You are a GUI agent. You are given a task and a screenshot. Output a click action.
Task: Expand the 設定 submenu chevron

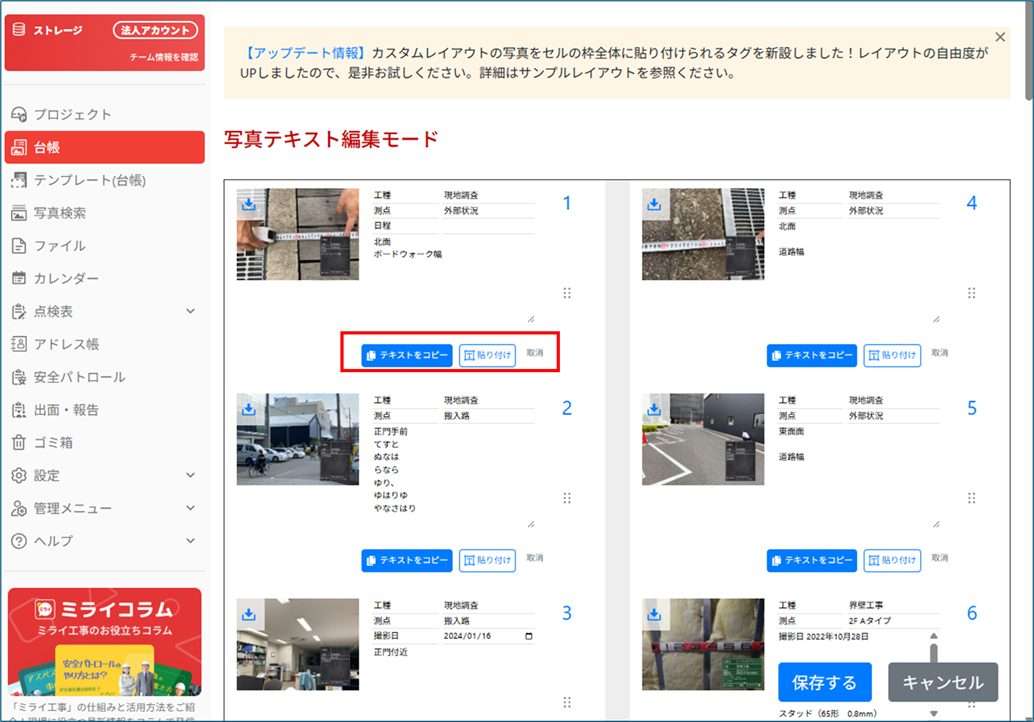point(191,475)
